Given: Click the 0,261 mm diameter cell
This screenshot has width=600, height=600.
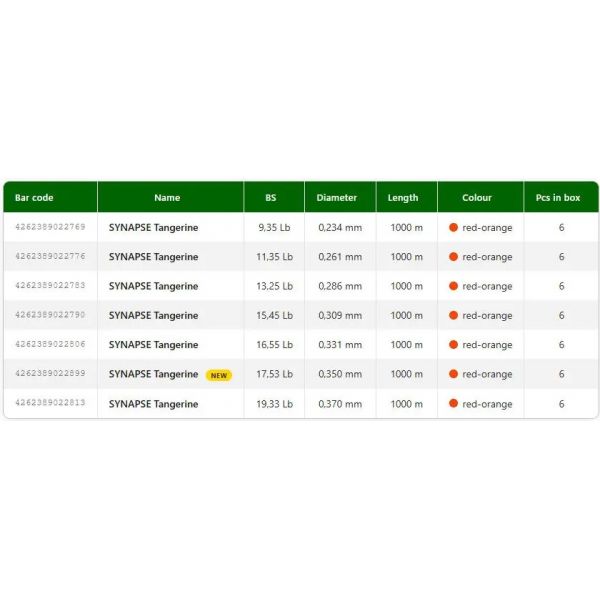Looking at the screenshot, I should tap(340, 257).
